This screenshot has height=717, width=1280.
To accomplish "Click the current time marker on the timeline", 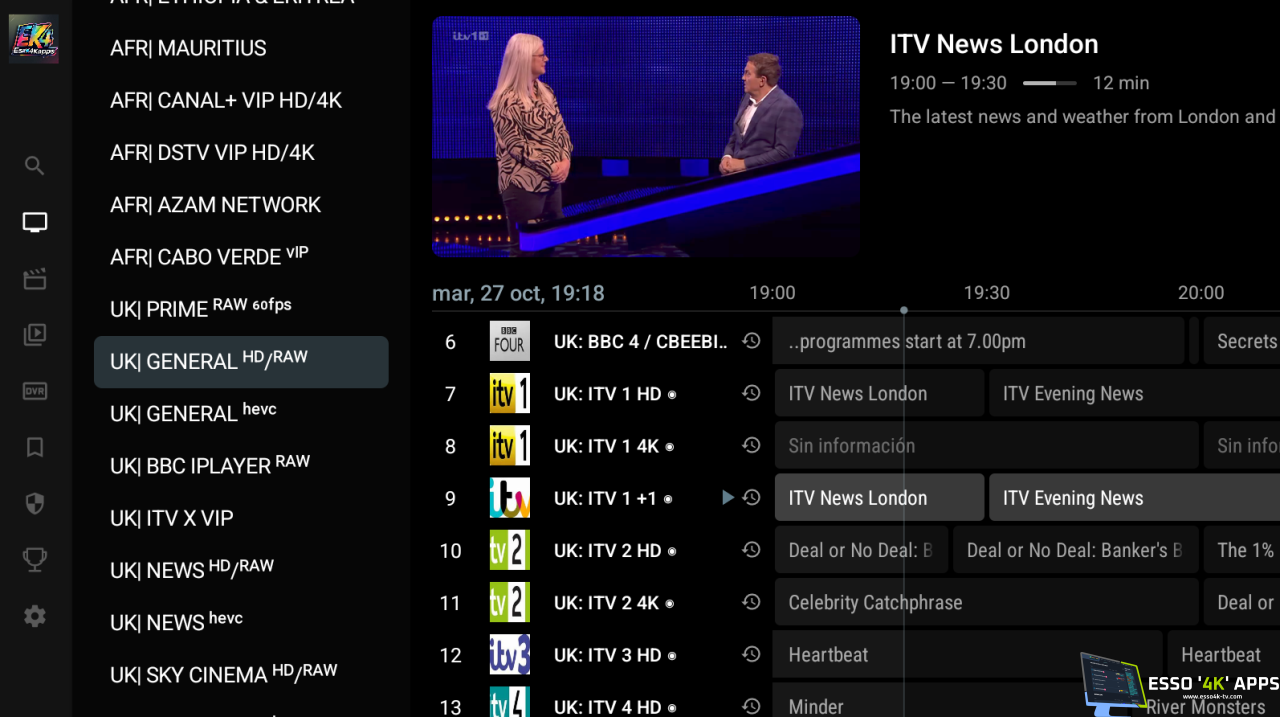I will click(x=904, y=311).
